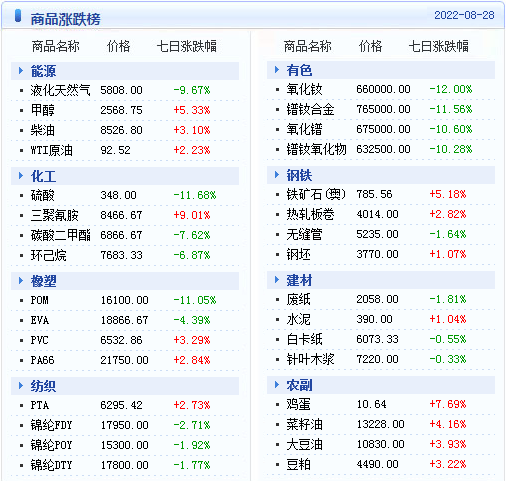Open the 废纸 commodity
This screenshot has height=481, width=506.
pyautogui.click(x=298, y=299)
